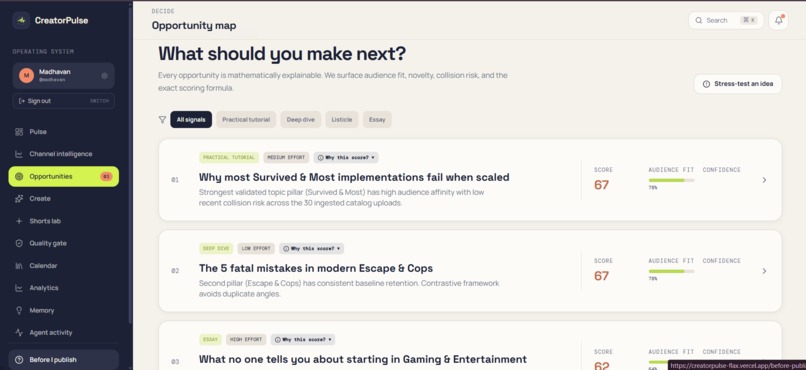The image size is (806, 370).
Task: Filter by Deep dive
Action: click(301, 120)
